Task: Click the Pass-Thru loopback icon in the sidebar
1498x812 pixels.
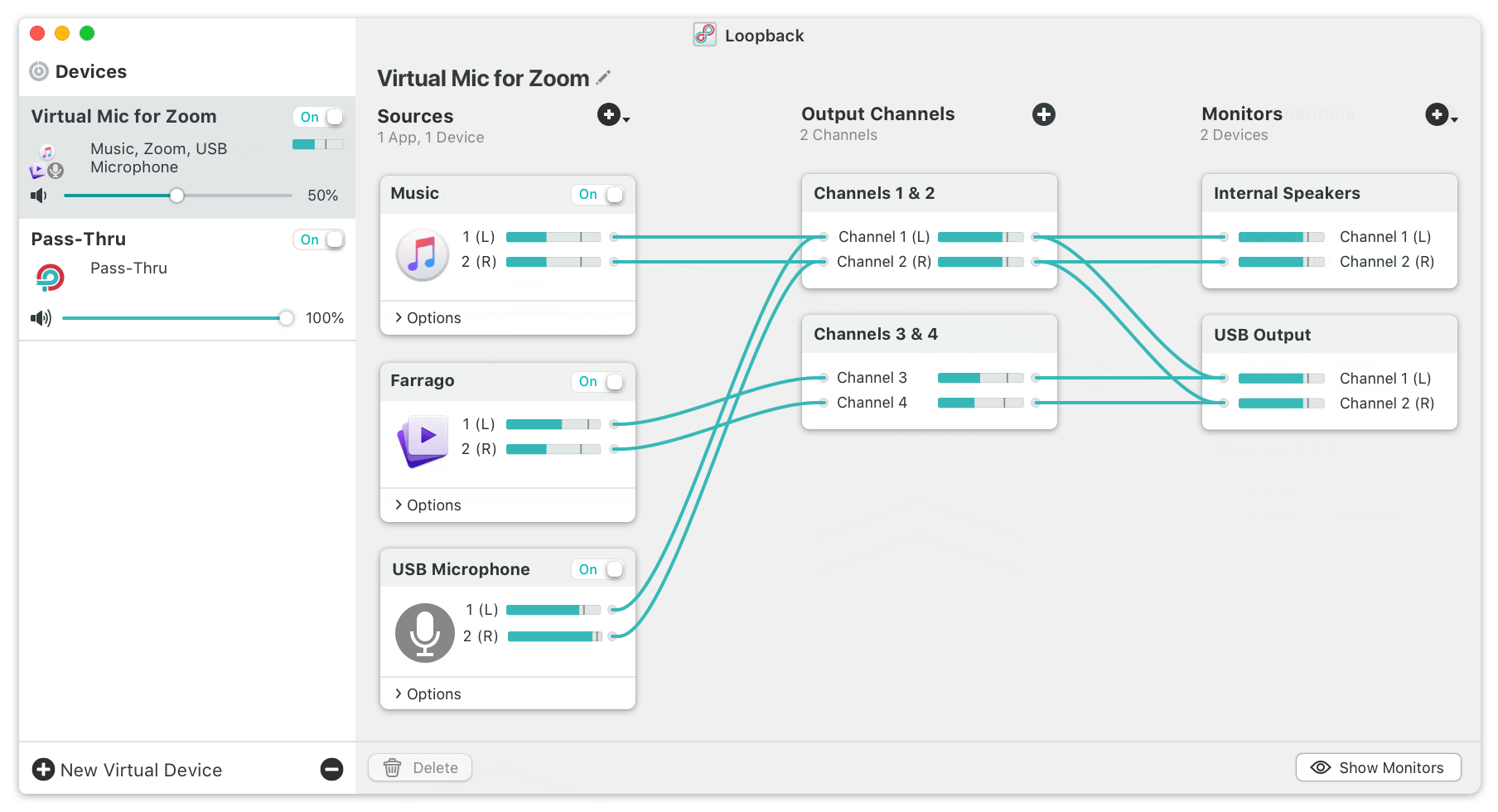Action: click(x=49, y=278)
